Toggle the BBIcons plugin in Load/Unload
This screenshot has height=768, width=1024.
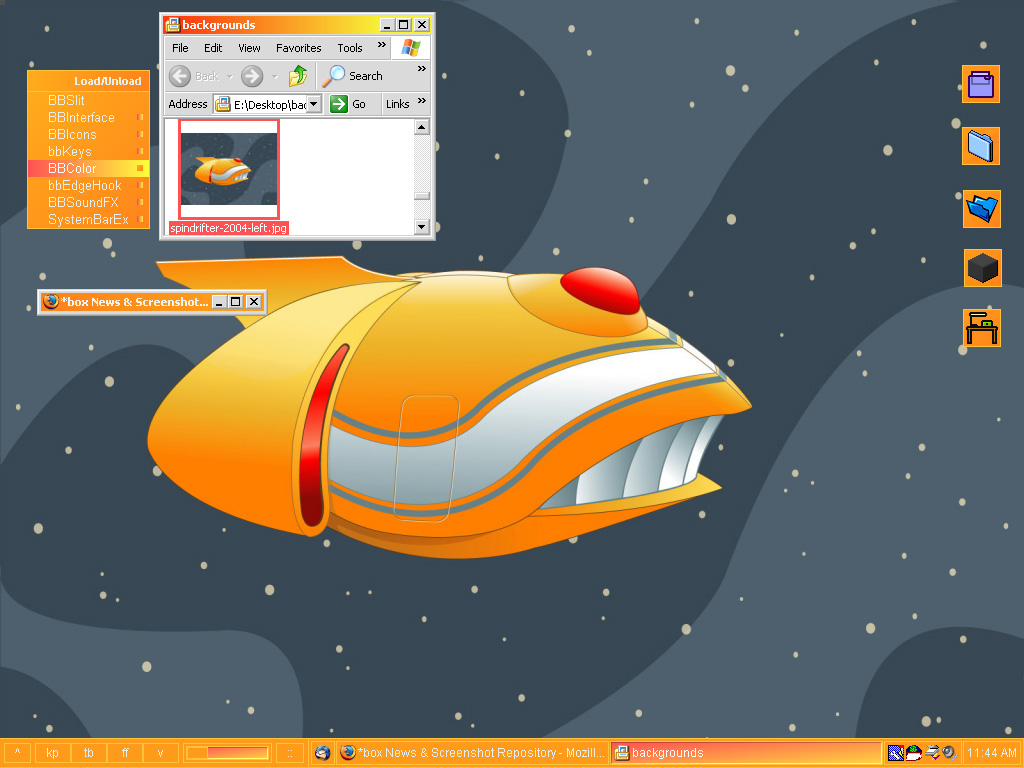pyautogui.click(x=89, y=135)
